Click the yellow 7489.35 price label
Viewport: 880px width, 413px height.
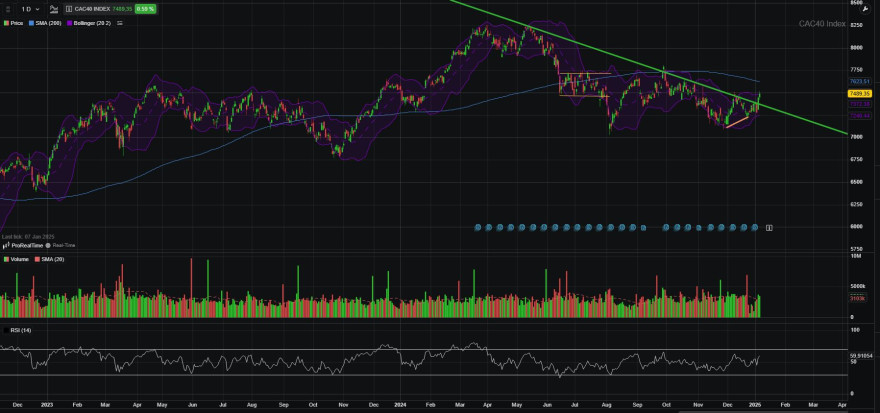860,94
